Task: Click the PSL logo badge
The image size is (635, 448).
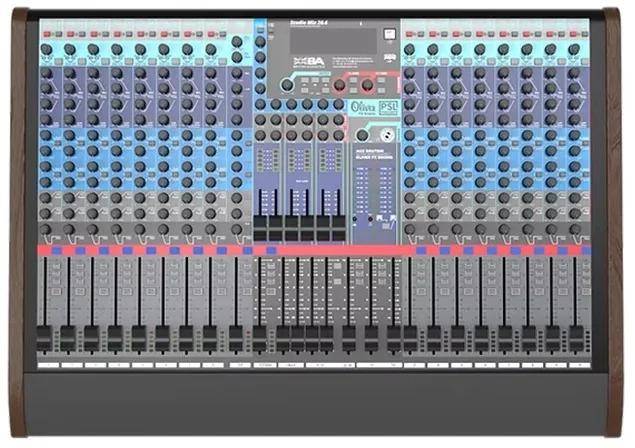Action: tap(388, 108)
